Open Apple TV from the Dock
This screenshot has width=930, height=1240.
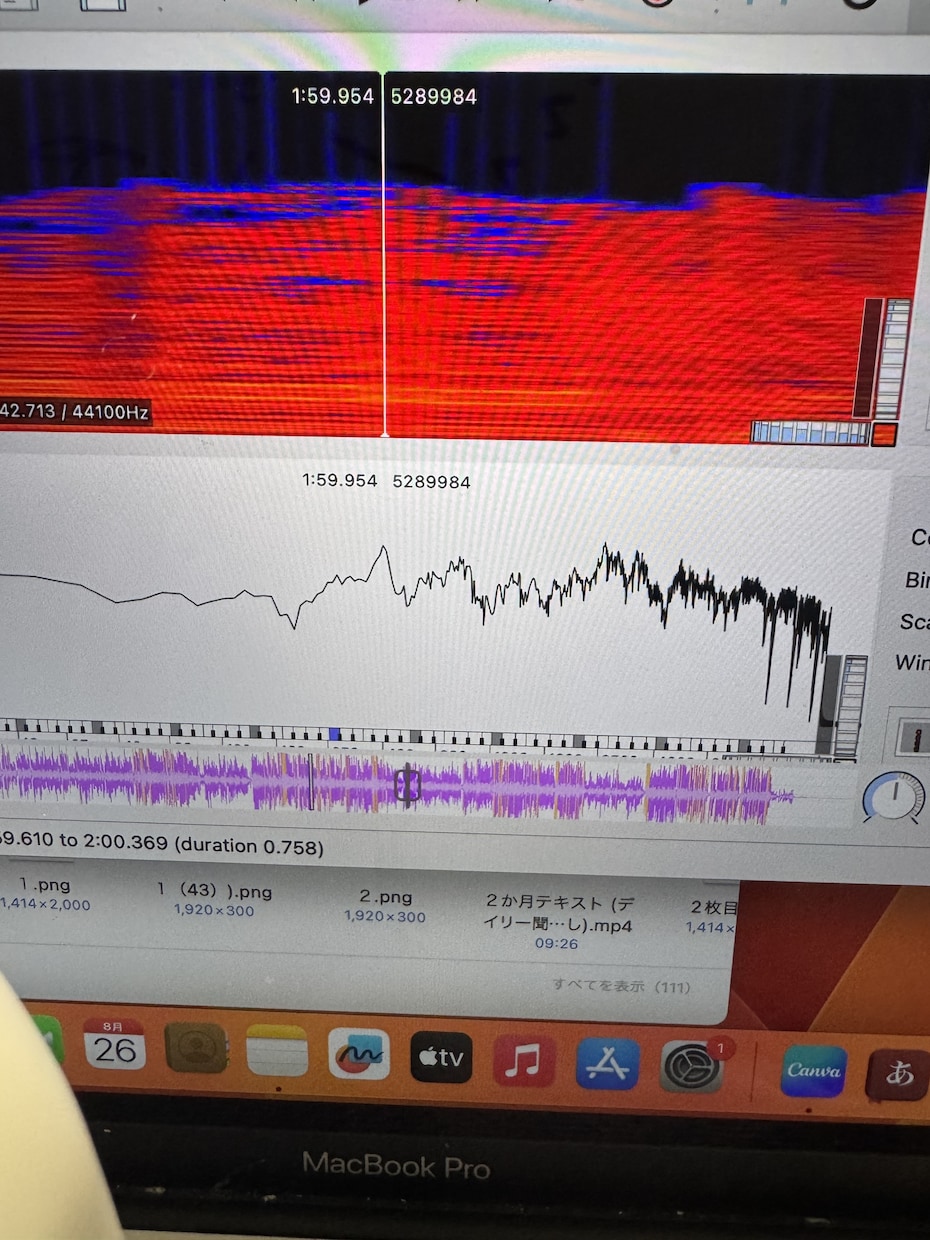[x=441, y=1057]
